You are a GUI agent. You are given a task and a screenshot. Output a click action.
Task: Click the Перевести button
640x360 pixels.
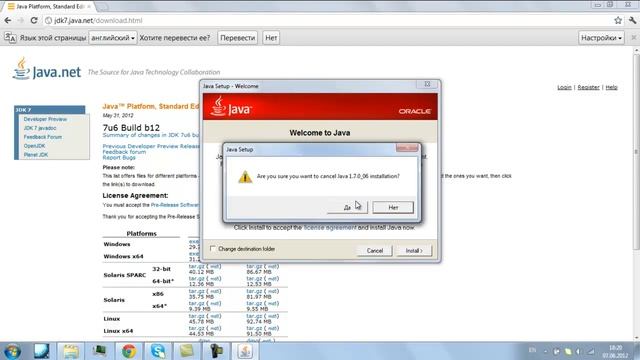(x=238, y=38)
